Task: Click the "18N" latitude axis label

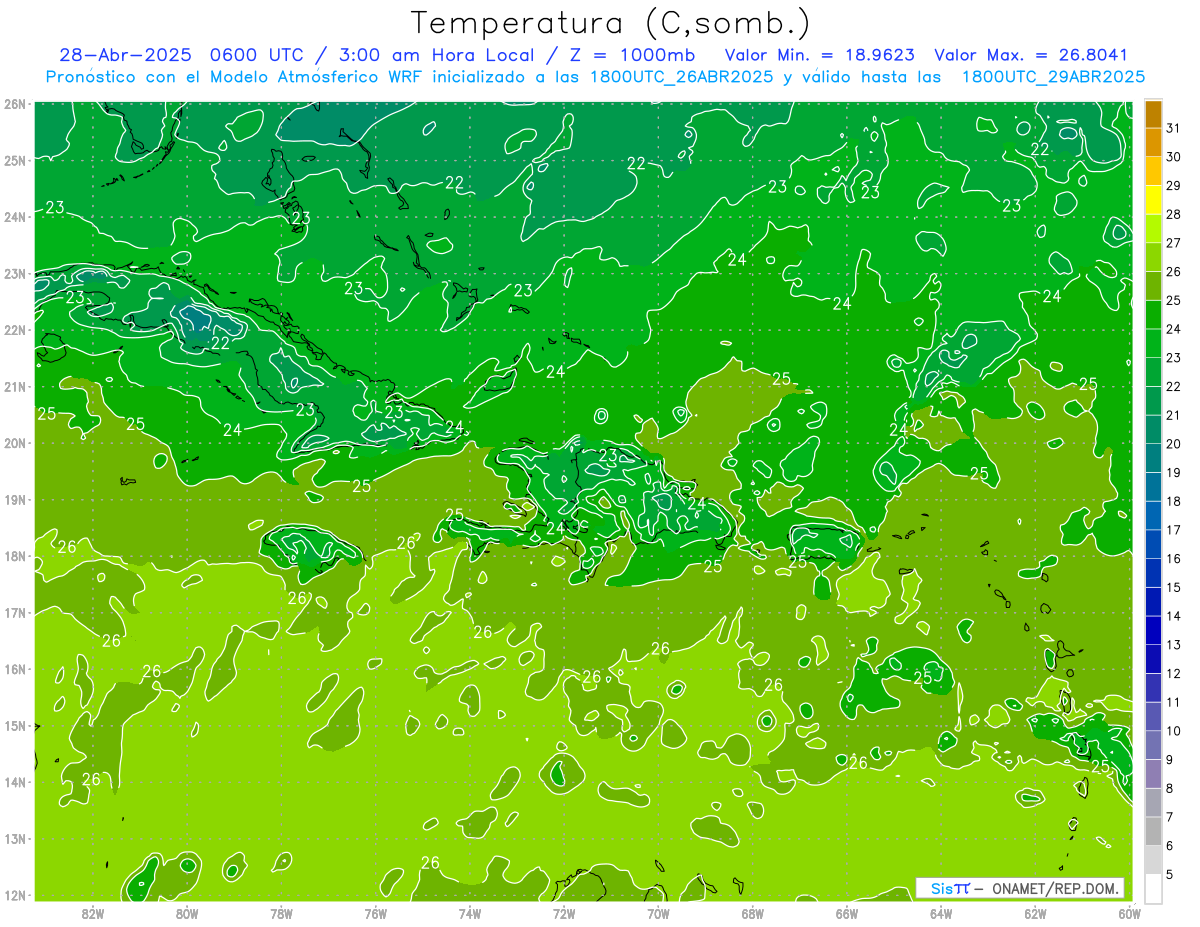Action: [x=14, y=556]
